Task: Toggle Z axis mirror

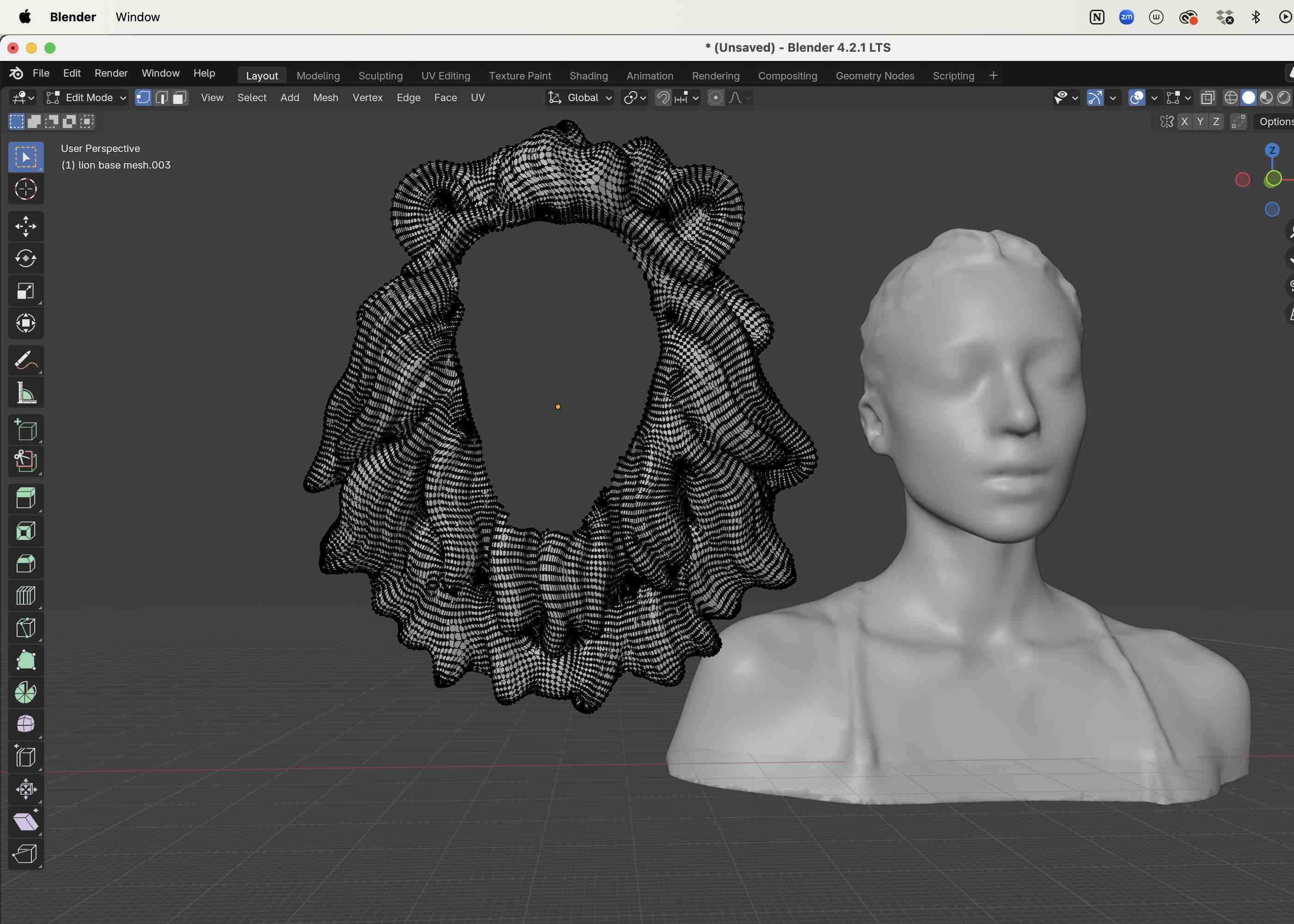Action: click(x=1216, y=121)
